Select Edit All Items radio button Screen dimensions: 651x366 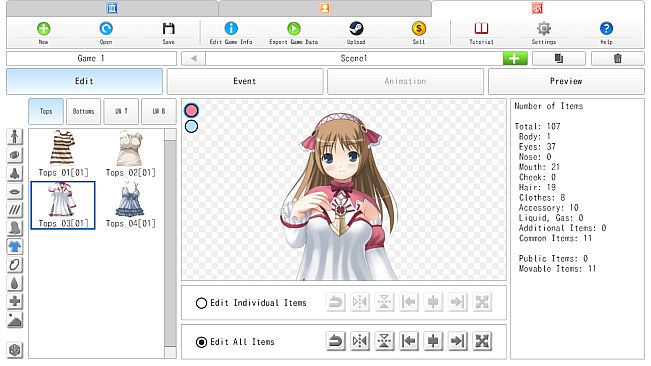(x=201, y=342)
